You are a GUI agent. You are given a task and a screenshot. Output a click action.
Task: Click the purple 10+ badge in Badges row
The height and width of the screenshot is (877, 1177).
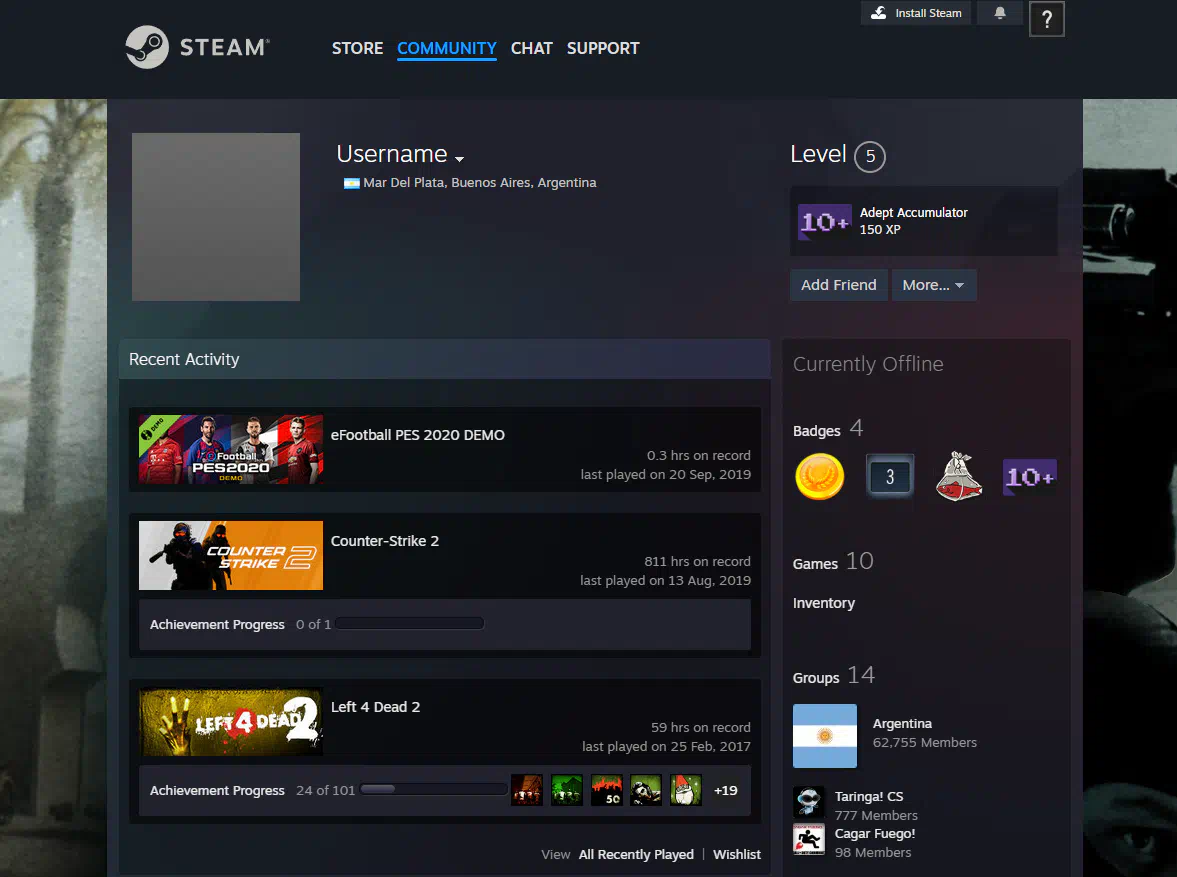point(1029,476)
